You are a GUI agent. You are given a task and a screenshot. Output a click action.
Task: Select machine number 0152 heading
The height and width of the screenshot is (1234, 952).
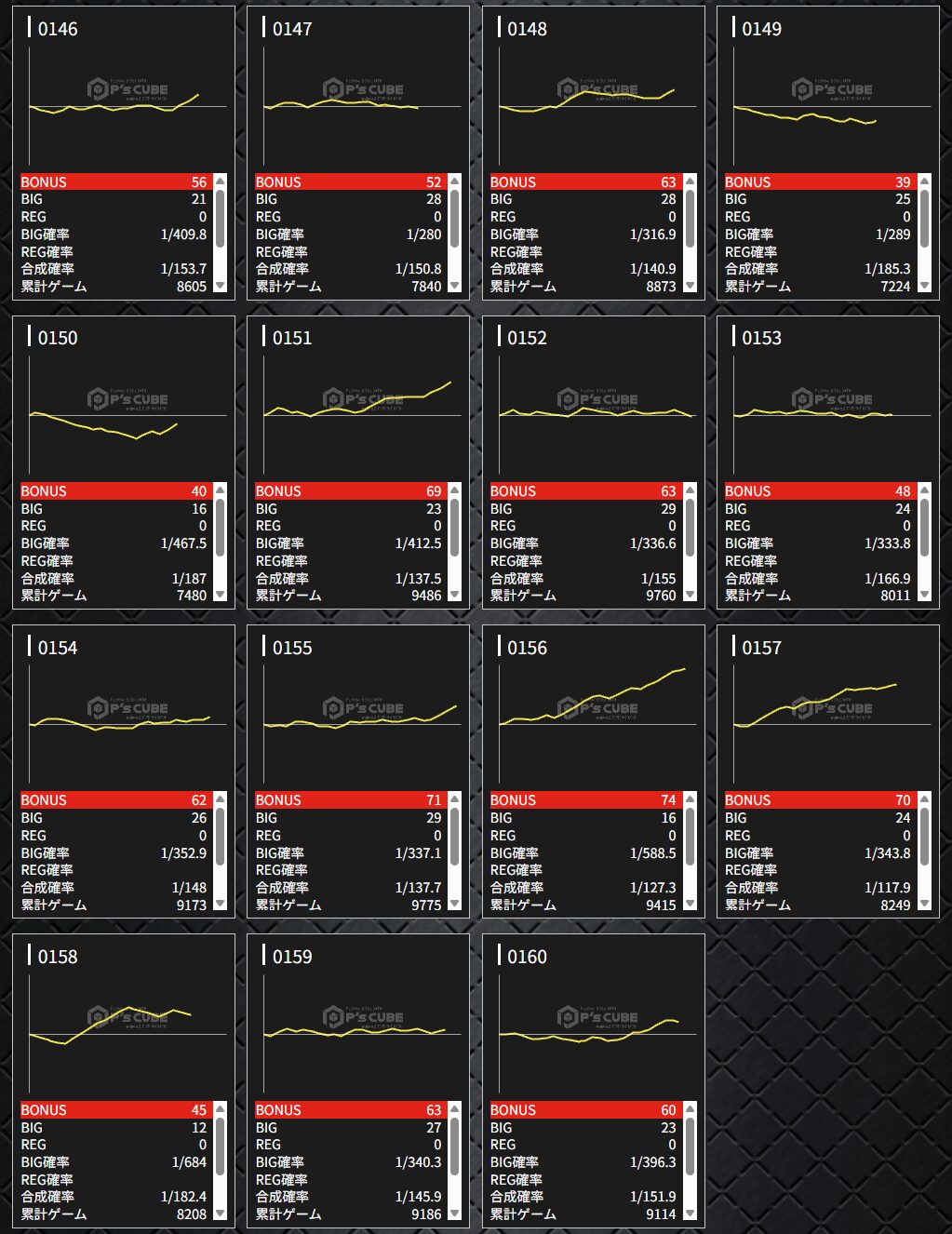click(527, 338)
